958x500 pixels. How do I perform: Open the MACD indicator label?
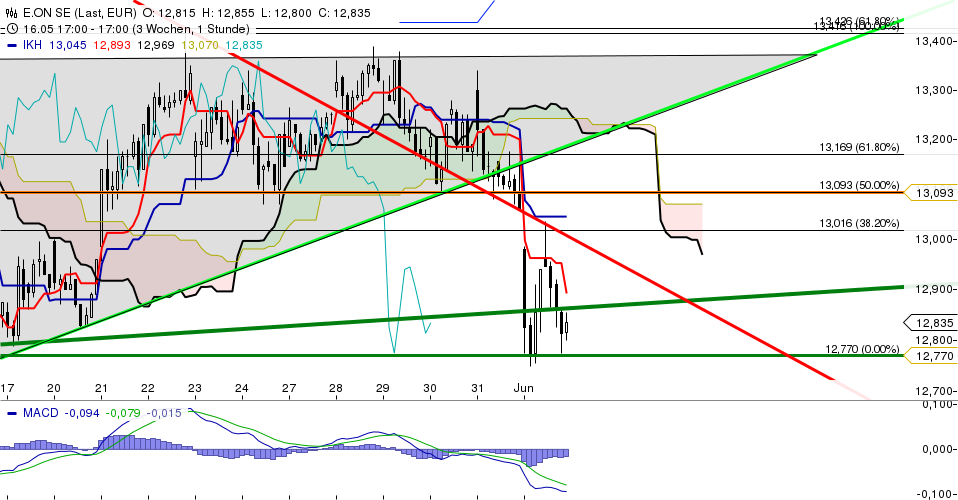pyautogui.click(x=40, y=413)
